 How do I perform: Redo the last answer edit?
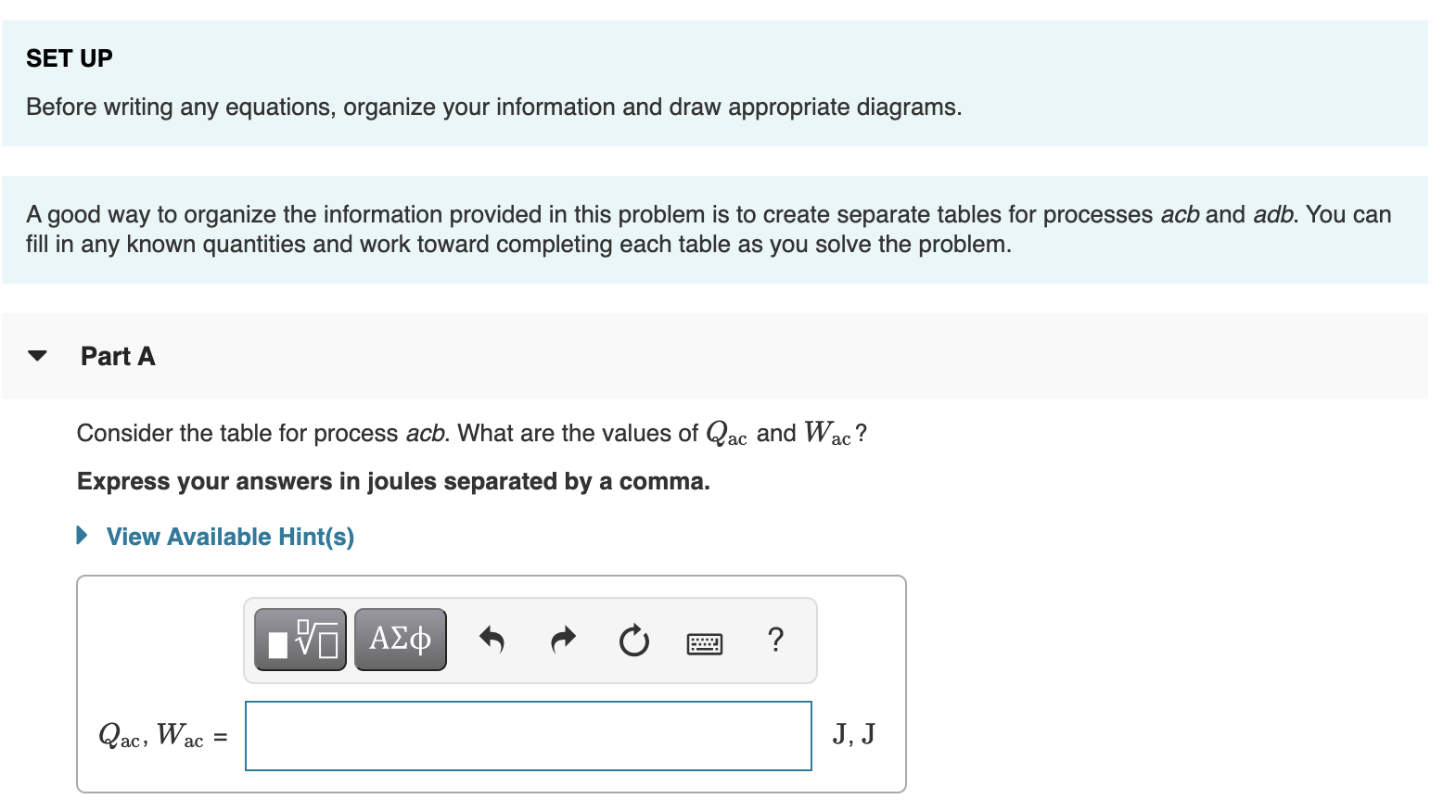tap(563, 640)
